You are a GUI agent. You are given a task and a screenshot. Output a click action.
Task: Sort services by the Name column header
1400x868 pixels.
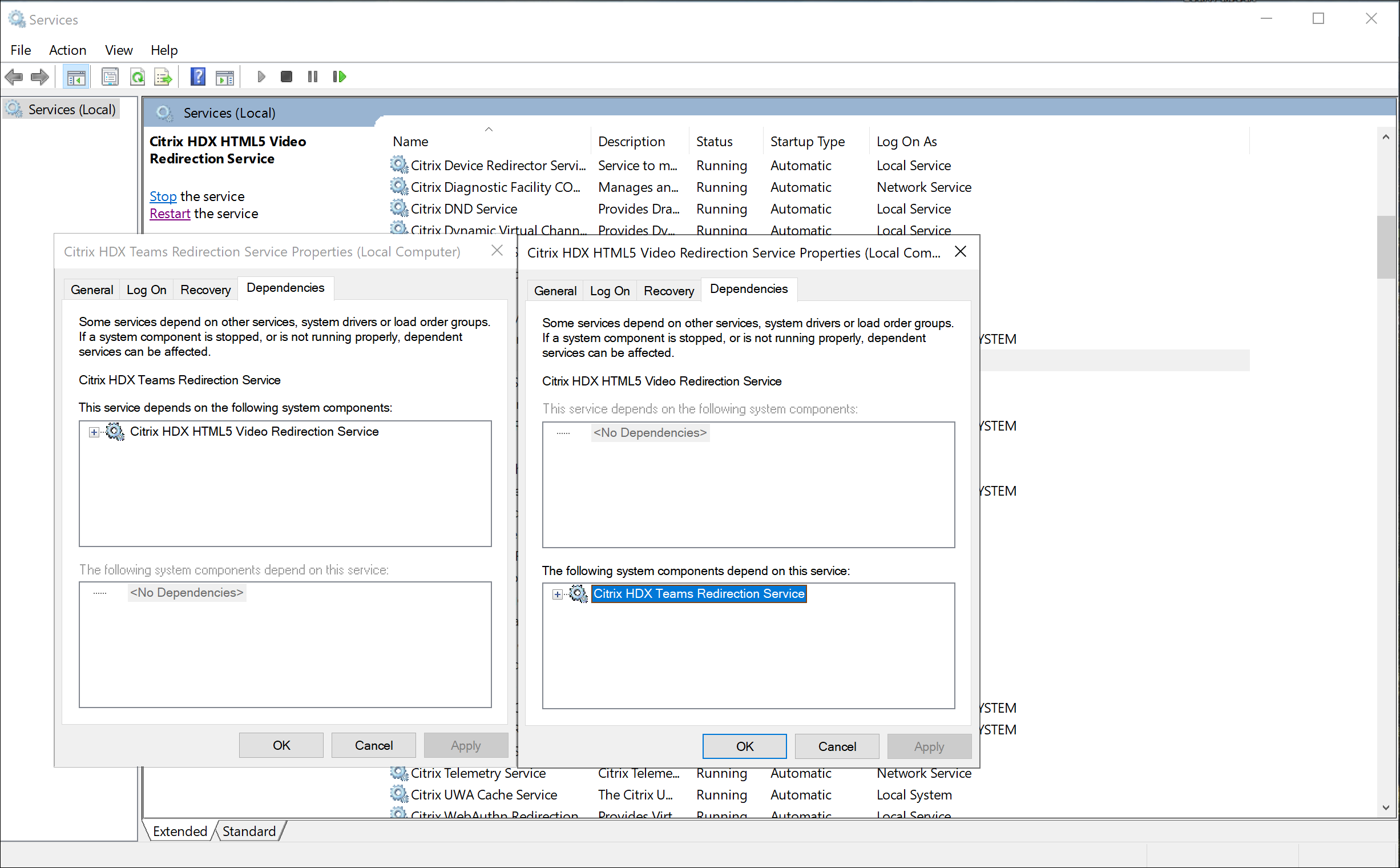[x=489, y=141]
